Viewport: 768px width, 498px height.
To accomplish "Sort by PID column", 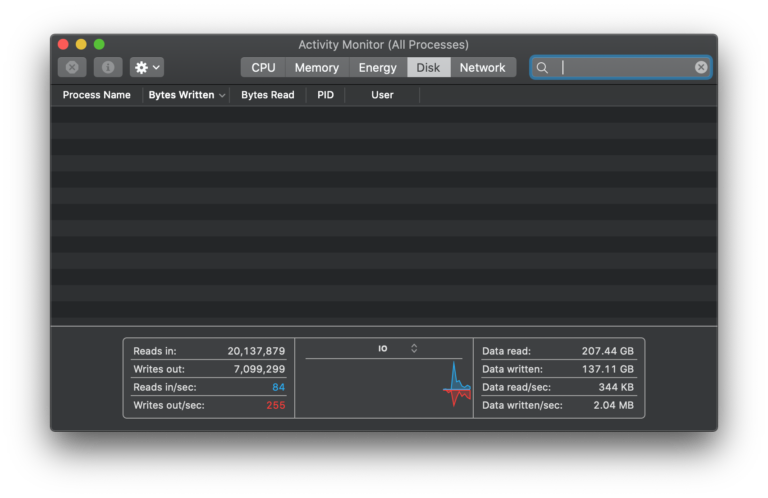I will pos(325,95).
